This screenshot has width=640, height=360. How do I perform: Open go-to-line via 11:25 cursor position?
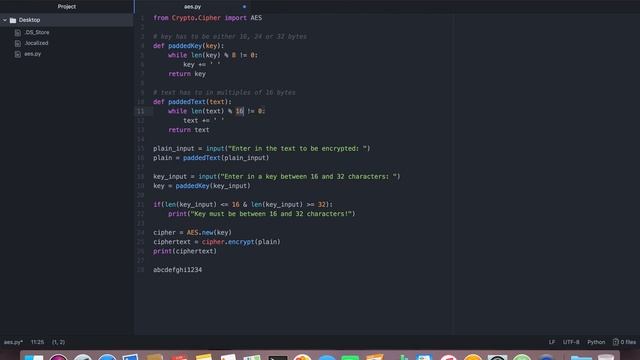coord(37,342)
